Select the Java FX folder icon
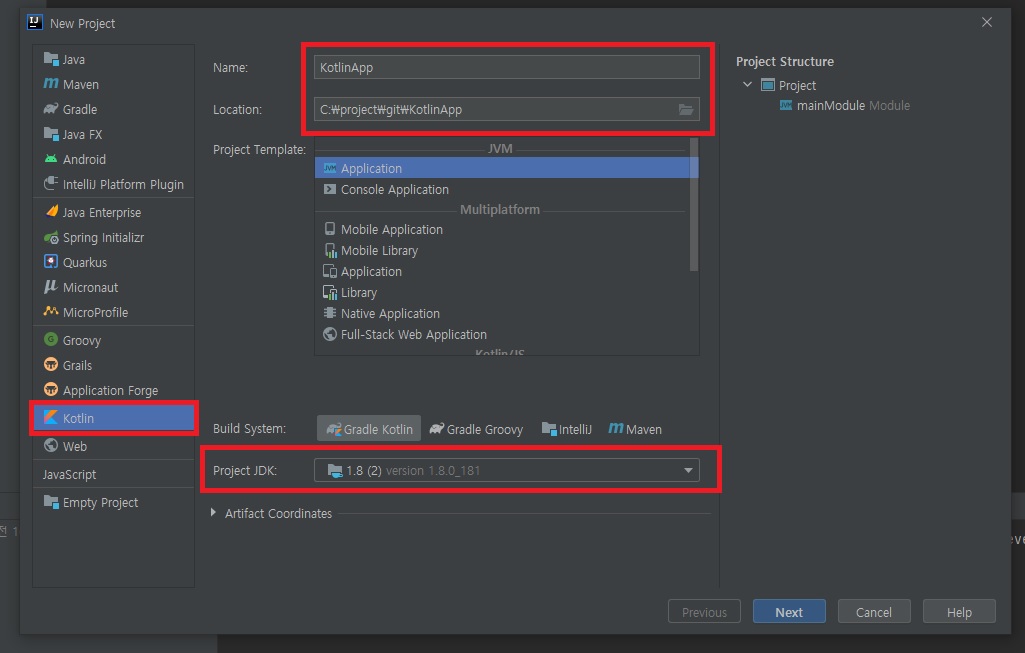The image size is (1025, 653). [x=51, y=134]
